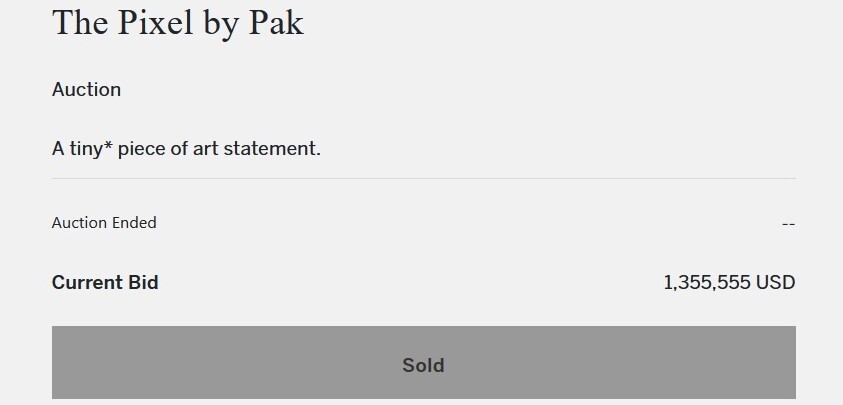This screenshot has height=405, width=843.
Task: Click the "The Pixel by Pak" heading
Action: [177, 22]
